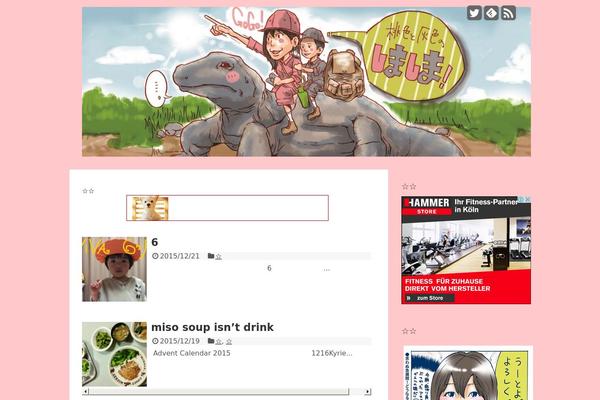Open the RSS feed icon
Image resolution: width=600 pixels, height=400 pixels.
pyautogui.click(x=509, y=13)
